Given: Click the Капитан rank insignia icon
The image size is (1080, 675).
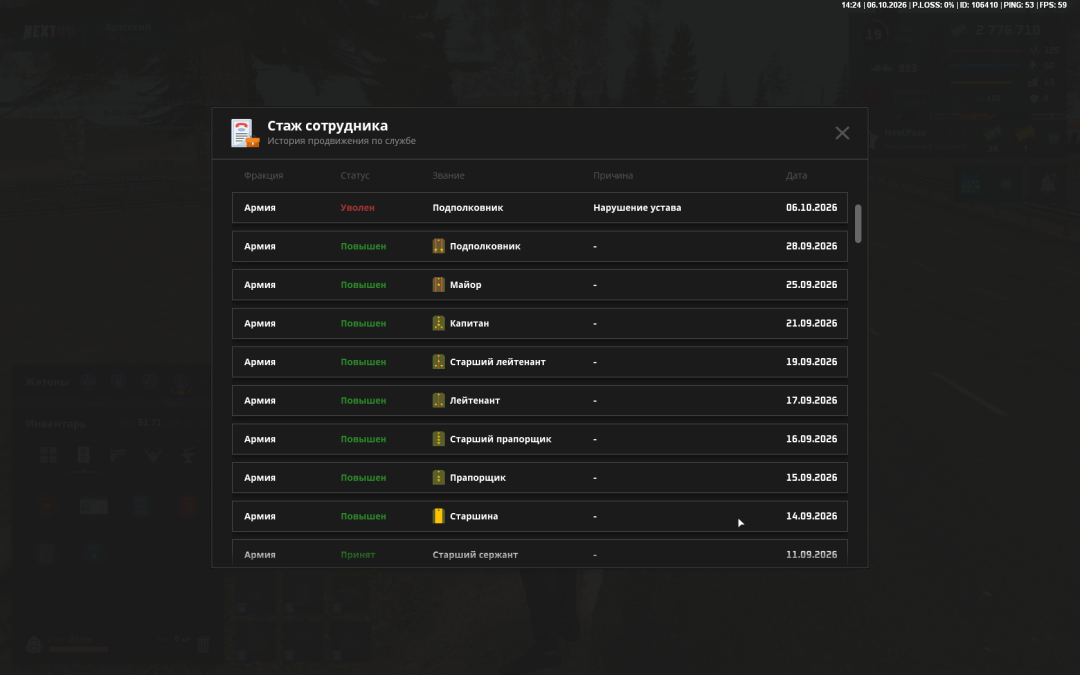Looking at the screenshot, I should tap(439, 323).
